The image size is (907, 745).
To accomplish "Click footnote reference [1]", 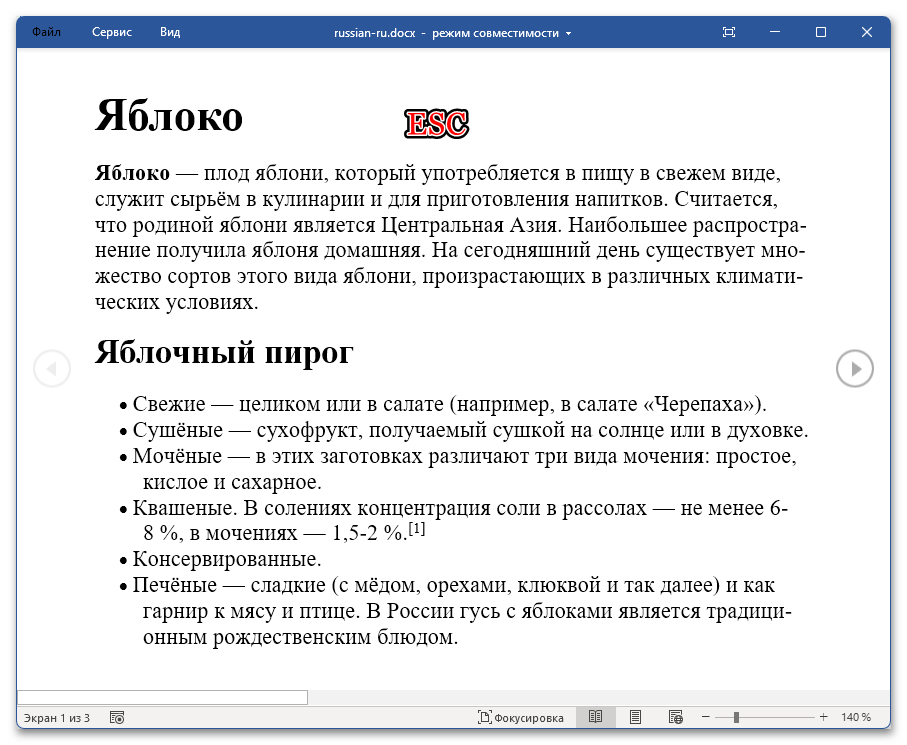I will 417,529.
